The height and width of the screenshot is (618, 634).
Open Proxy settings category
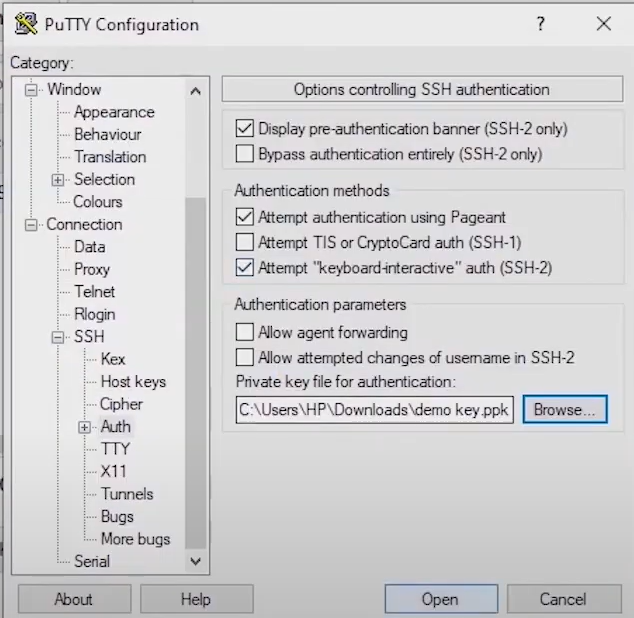92,269
